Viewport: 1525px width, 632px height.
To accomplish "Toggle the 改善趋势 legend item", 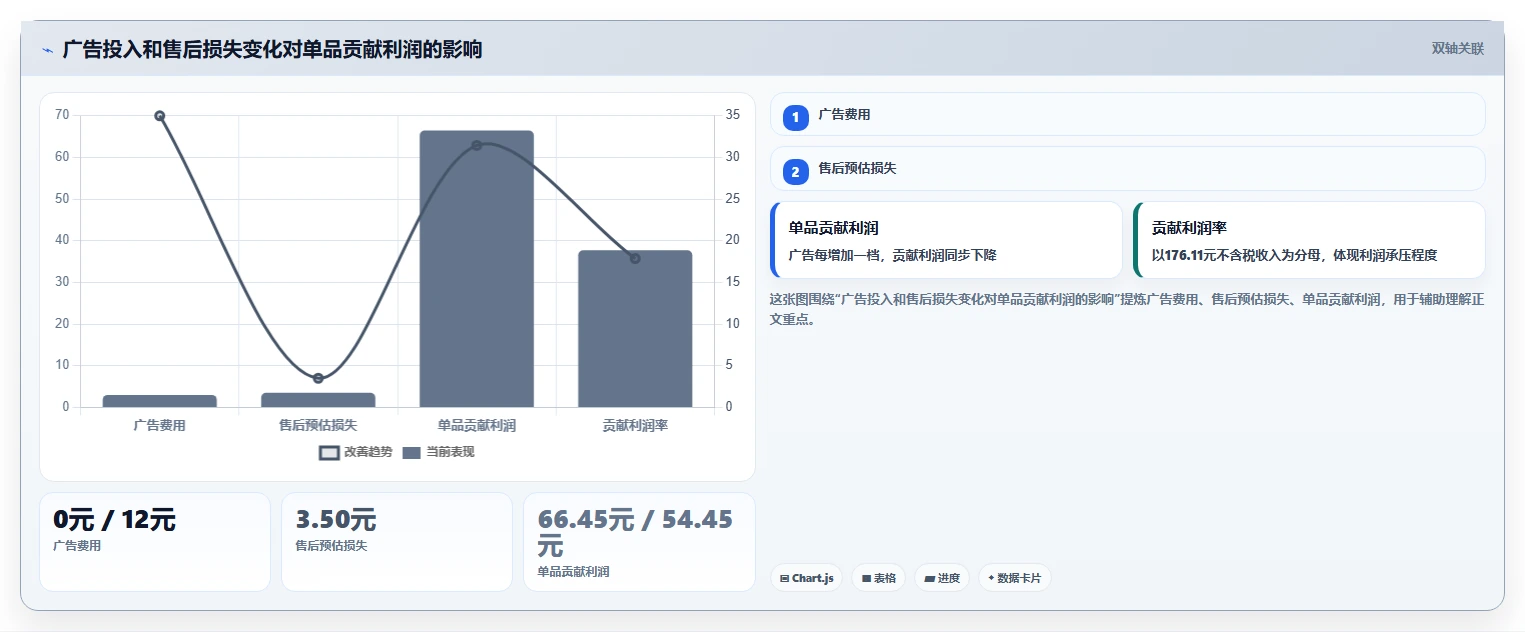I will 356,452.
